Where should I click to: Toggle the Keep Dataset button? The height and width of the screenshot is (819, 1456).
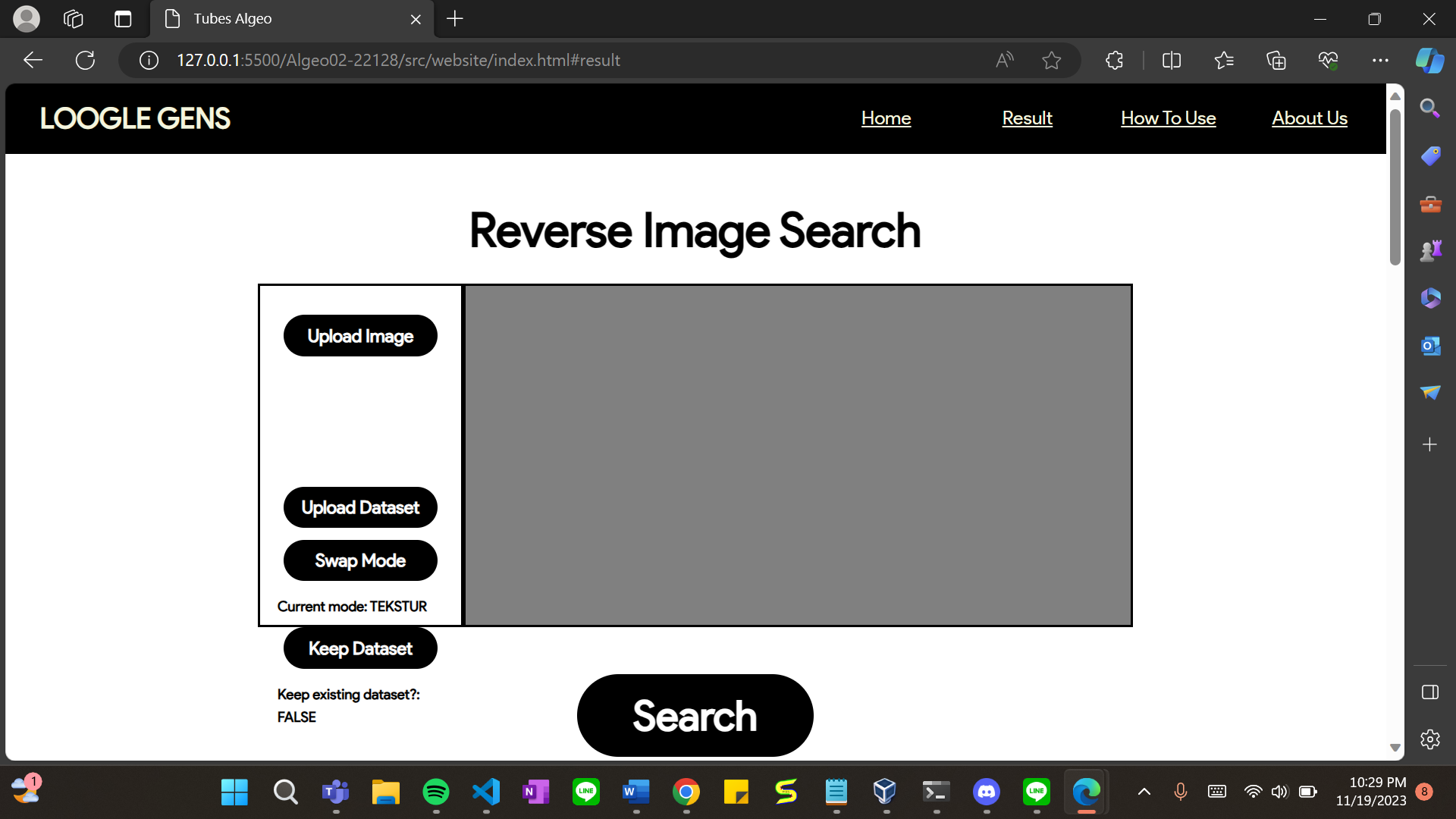pyautogui.click(x=360, y=648)
